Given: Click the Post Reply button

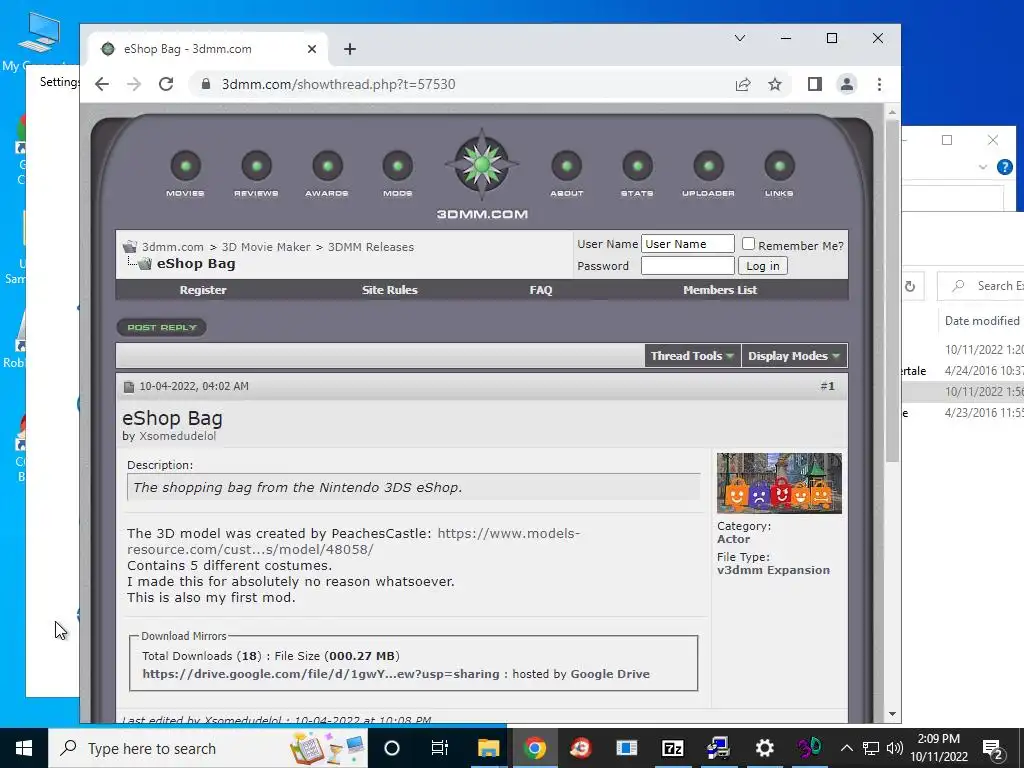Looking at the screenshot, I should click(x=161, y=327).
